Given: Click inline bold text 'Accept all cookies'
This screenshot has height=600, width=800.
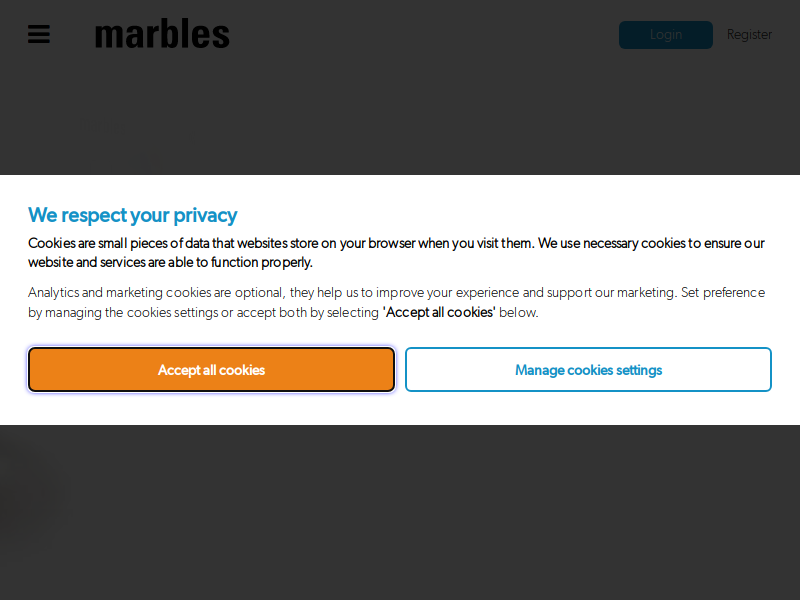Looking at the screenshot, I should point(439,312).
